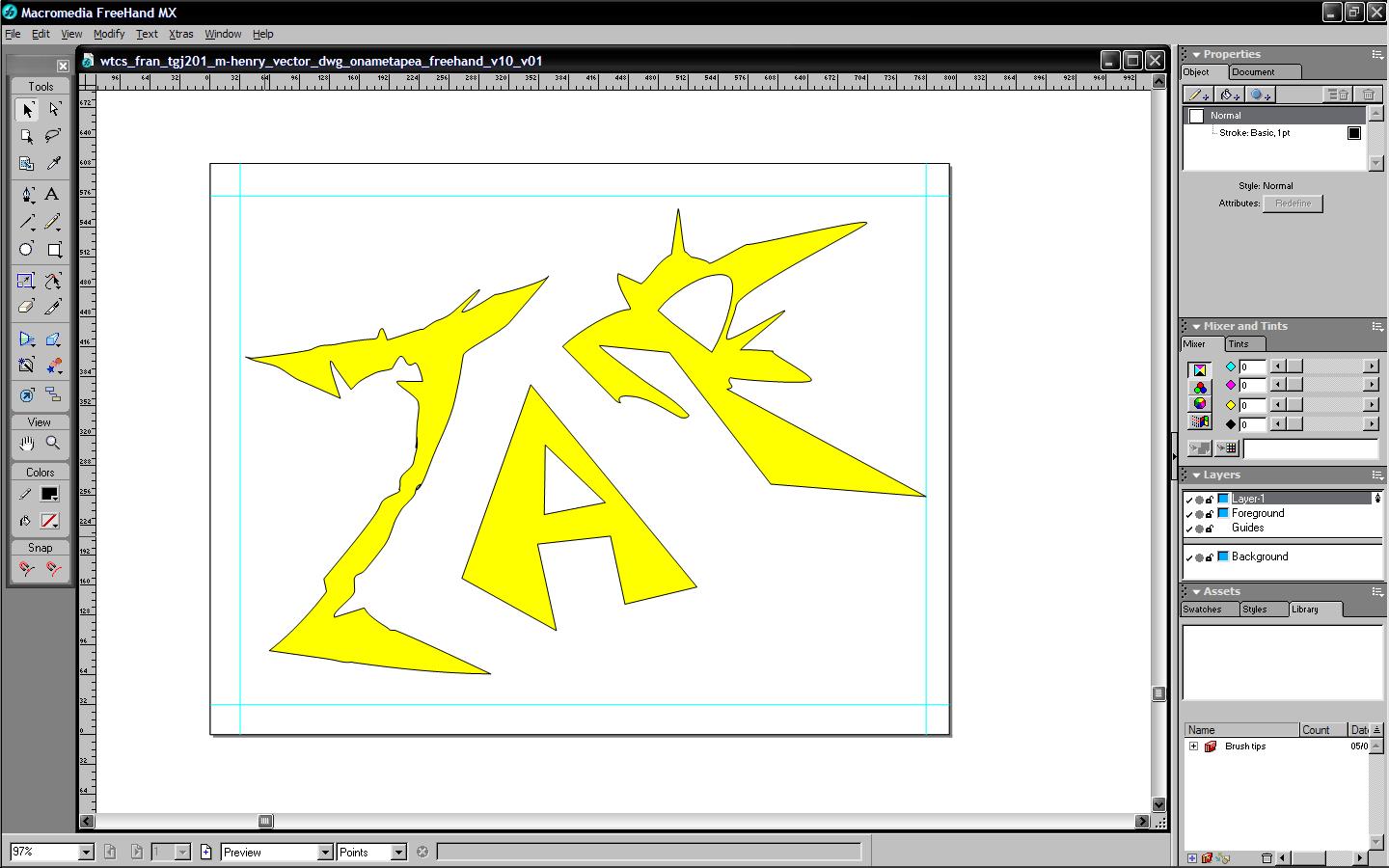Screen dimensions: 1389x868
Task: Choose the Ellipse tool
Action: [x=26, y=250]
